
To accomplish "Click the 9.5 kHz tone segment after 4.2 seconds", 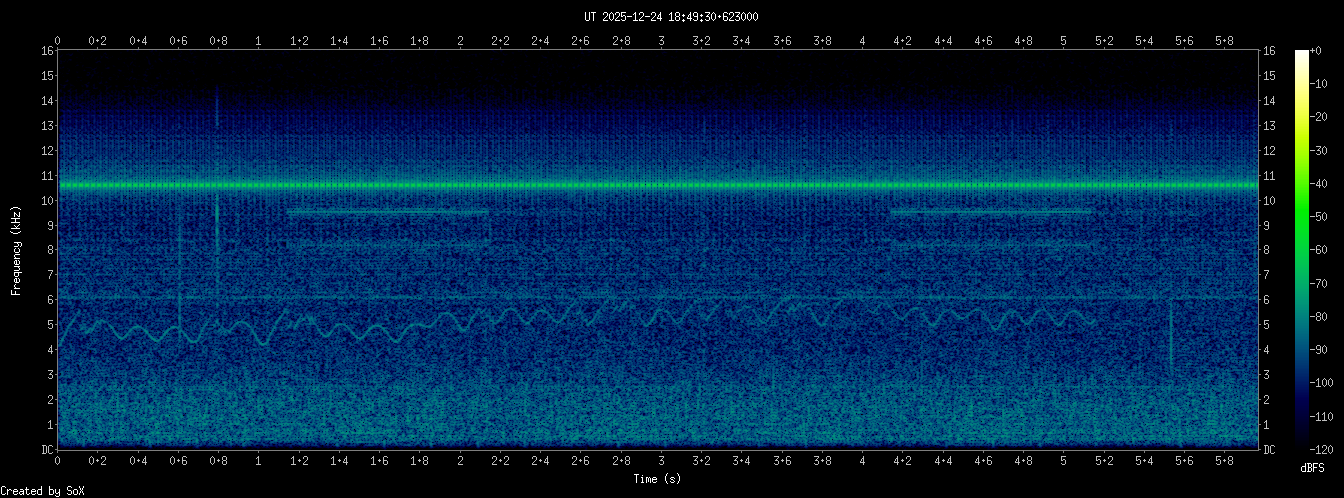I will (990, 212).
